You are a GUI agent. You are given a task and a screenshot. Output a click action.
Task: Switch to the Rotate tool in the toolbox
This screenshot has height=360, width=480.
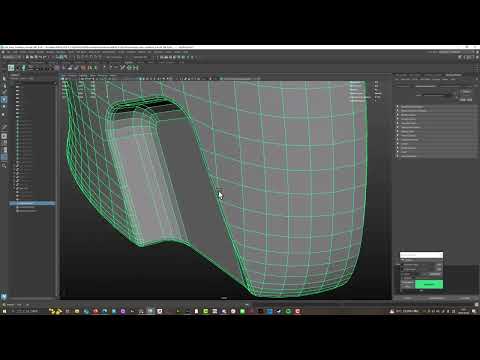tap(4, 107)
